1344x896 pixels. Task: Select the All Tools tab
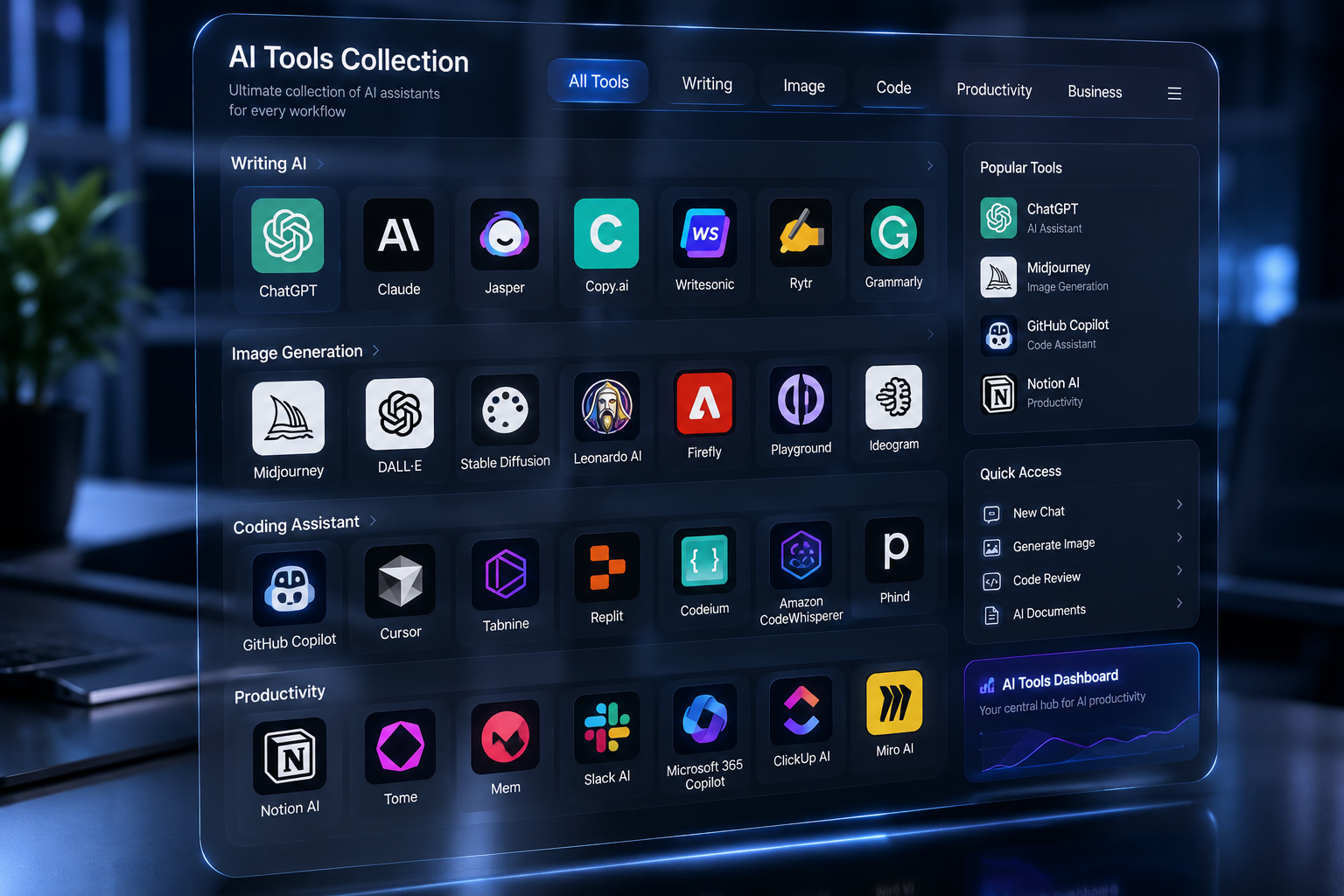(x=598, y=81)
